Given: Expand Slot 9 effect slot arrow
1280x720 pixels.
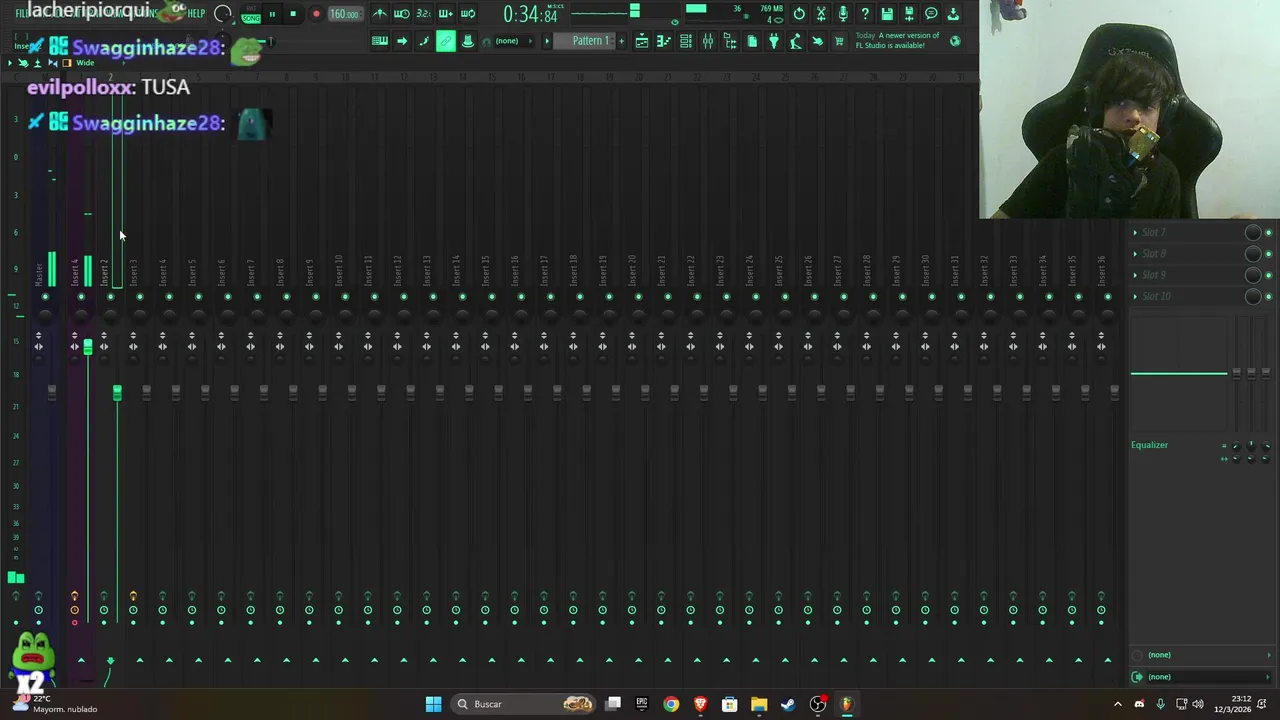Looking at the screenshot, I should [1135, 275].
